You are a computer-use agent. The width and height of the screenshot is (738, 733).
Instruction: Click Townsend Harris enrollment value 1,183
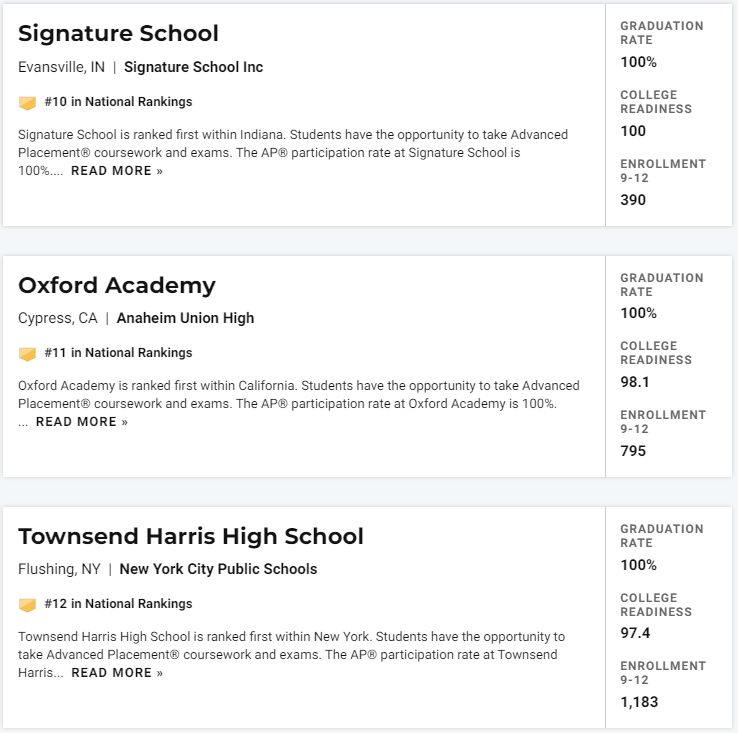[639, 702]
